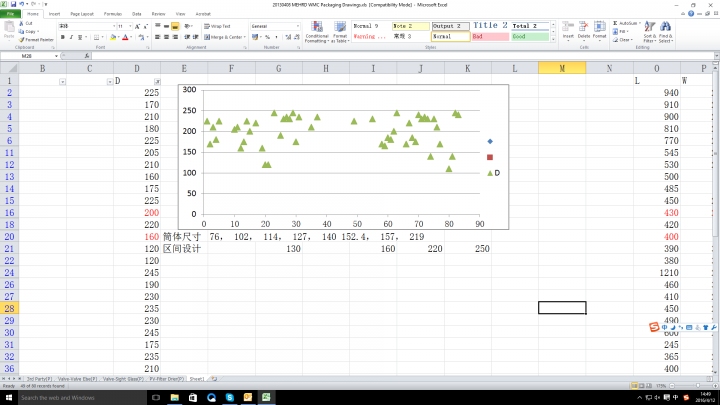Toggle Wrap Text on selected cell
This screenshot has height=405, width=720.
click(x=217, y=25)
